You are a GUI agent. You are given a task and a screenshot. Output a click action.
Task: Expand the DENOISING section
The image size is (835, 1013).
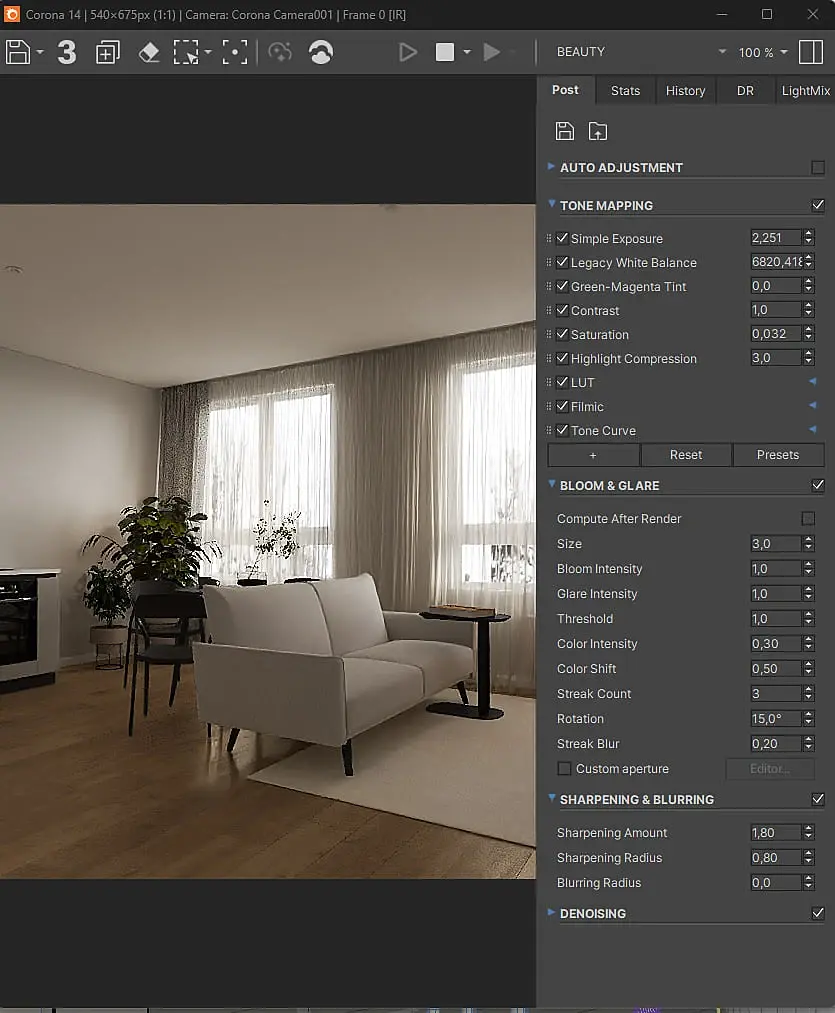551,912
